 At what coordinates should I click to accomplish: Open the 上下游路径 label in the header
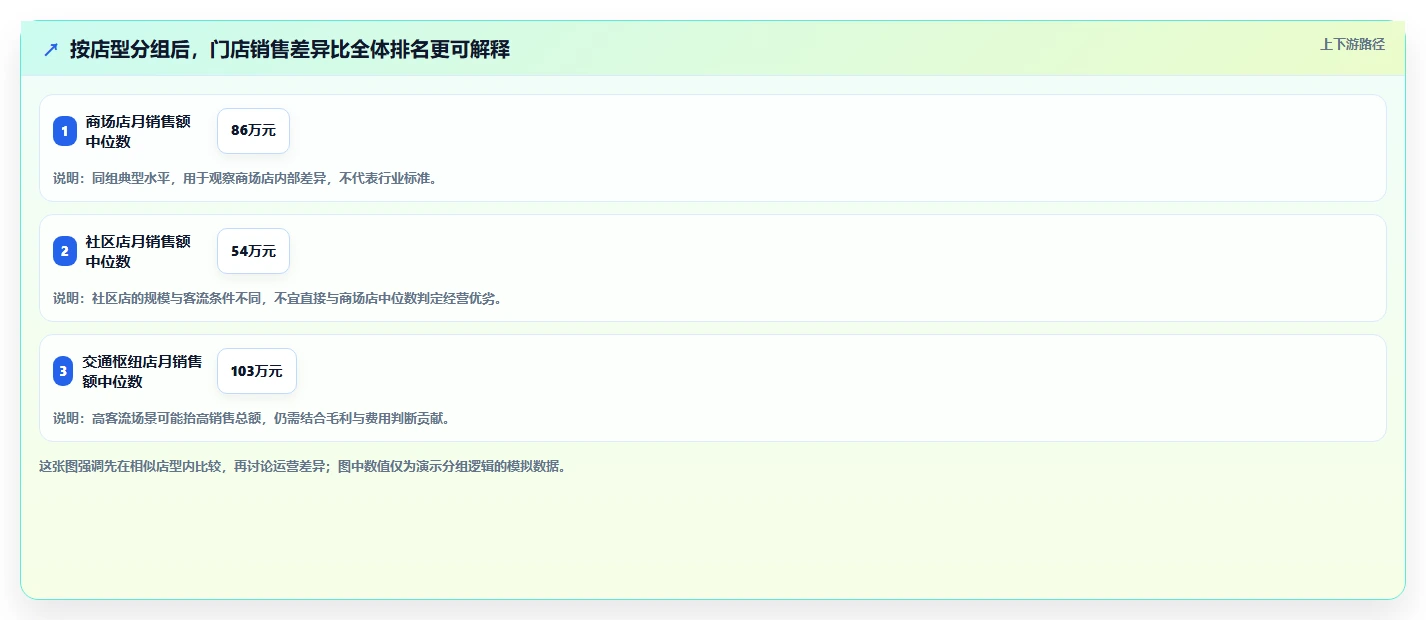(x=1352, y=44)
